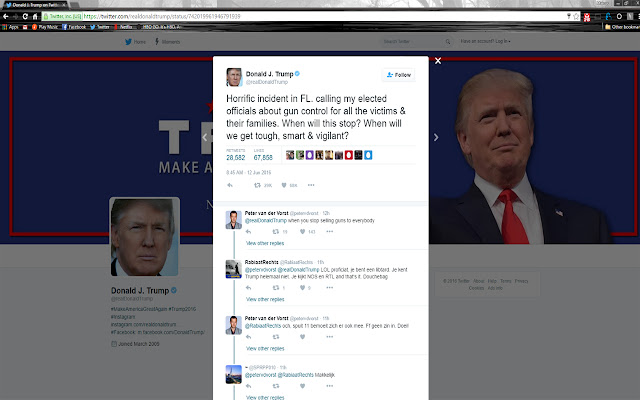
Task: Open the Play Music bookmark
Action: pos(45,27)
